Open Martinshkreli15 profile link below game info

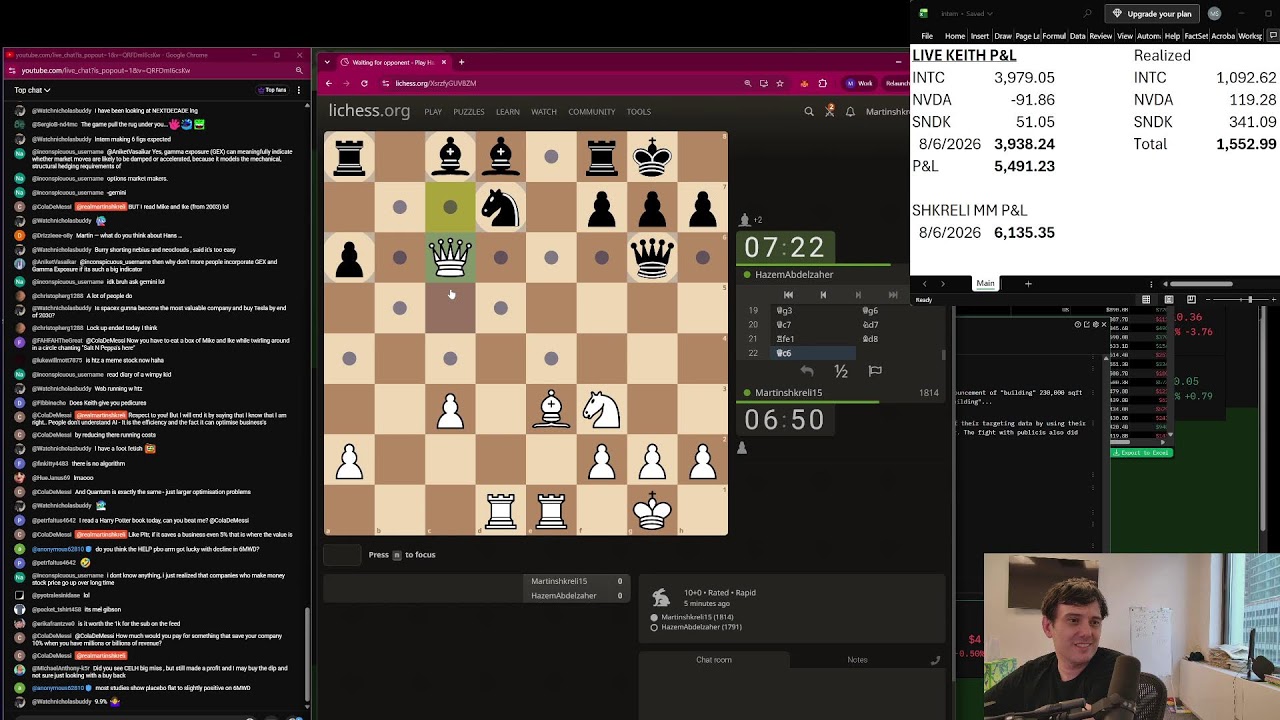[x=697, y=617]
